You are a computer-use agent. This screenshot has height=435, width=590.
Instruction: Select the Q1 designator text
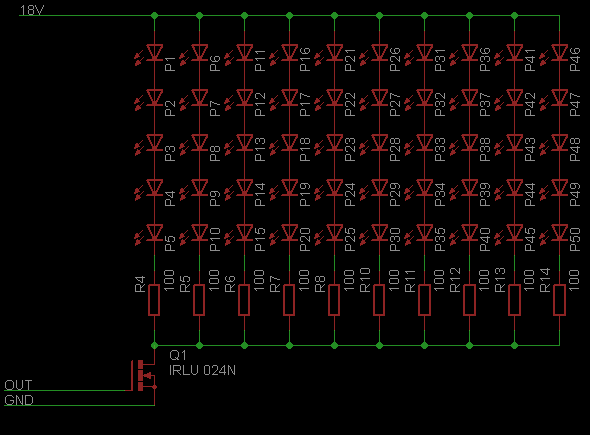(178, 355)
